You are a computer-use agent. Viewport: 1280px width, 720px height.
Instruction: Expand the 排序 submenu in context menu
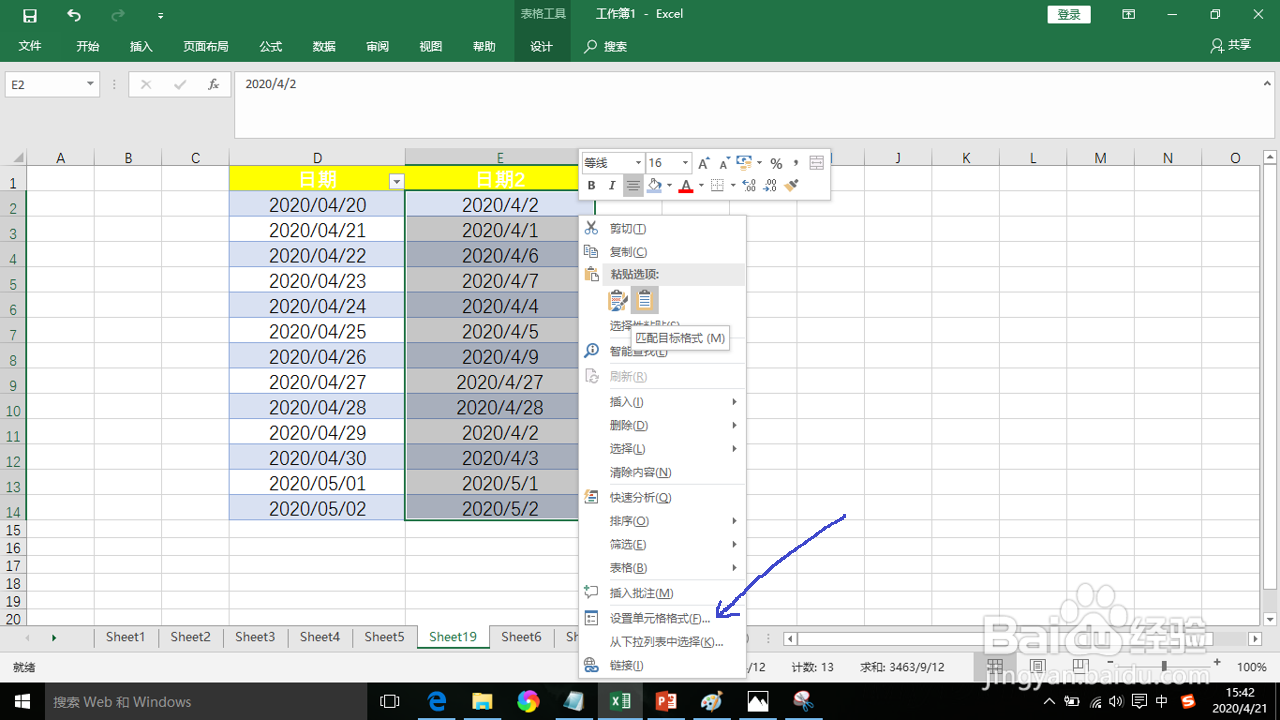pyautogui.click(x=662, y=521)
